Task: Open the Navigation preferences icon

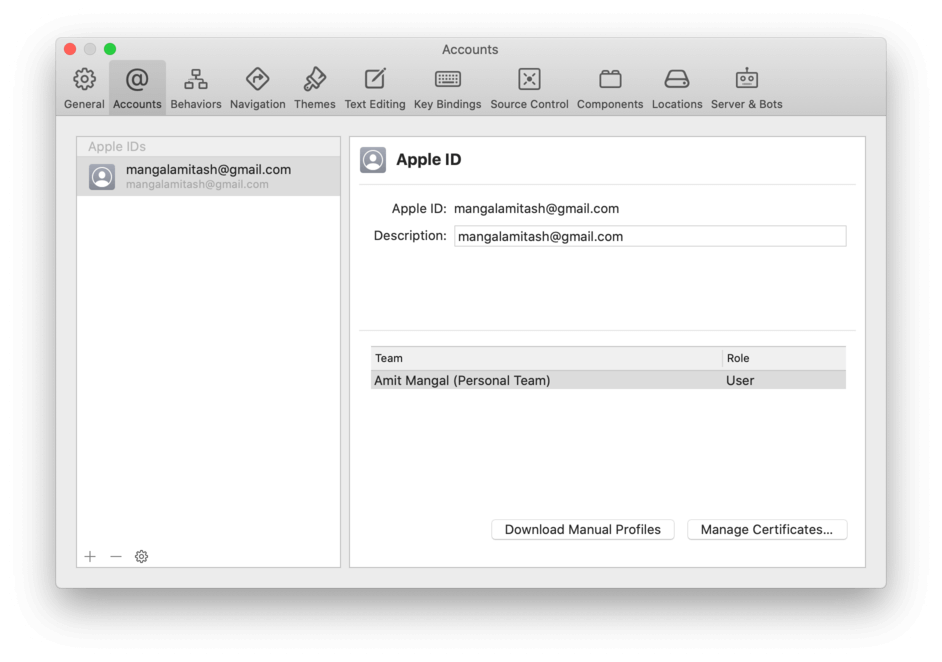Action: click(x=258, y=79)
